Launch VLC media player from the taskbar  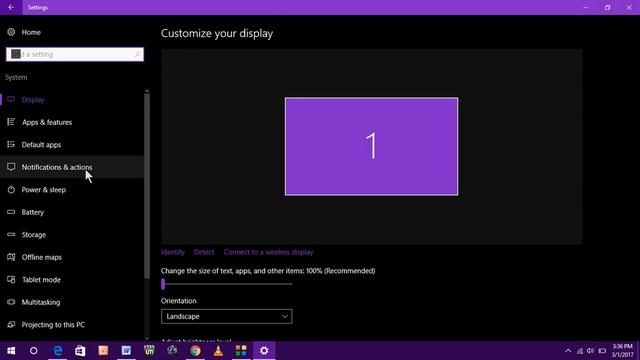218,351
